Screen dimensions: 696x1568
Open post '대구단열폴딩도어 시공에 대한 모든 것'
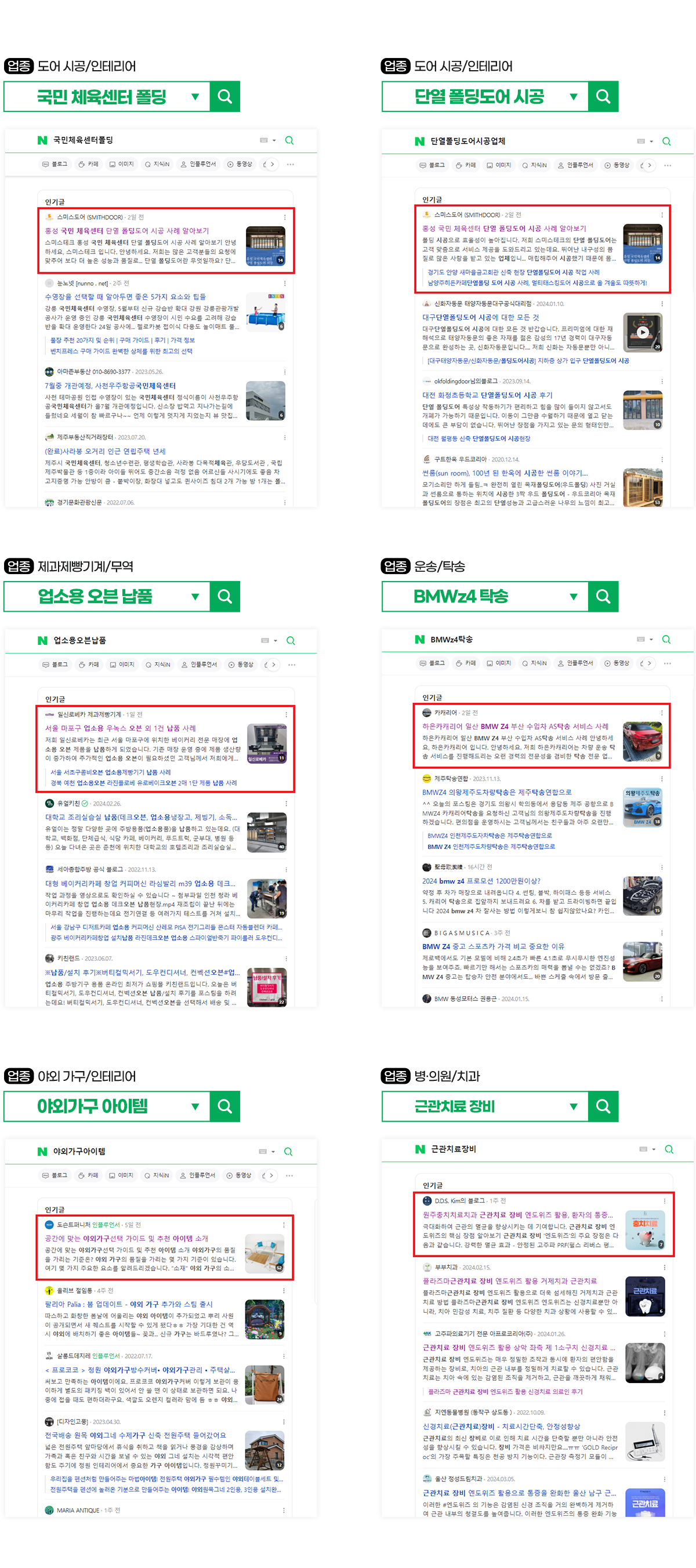[x=480, y=317]
